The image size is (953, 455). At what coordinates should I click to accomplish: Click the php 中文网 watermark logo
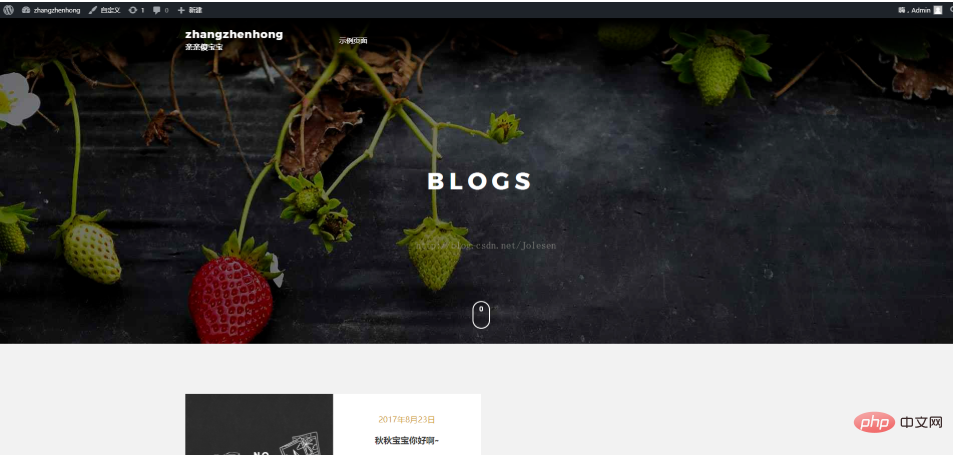tap(898, 422)
